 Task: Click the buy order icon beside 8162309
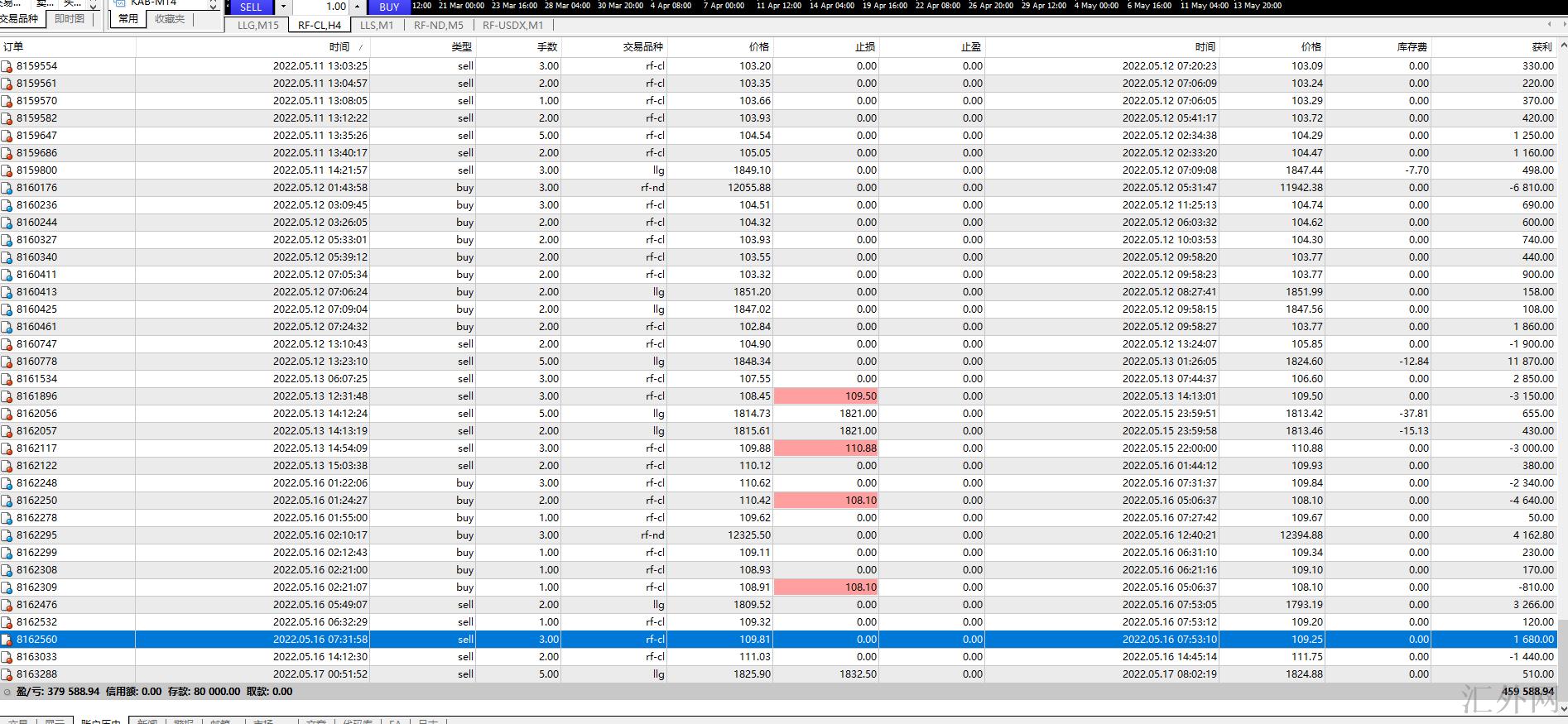click(x=7, y=587)
